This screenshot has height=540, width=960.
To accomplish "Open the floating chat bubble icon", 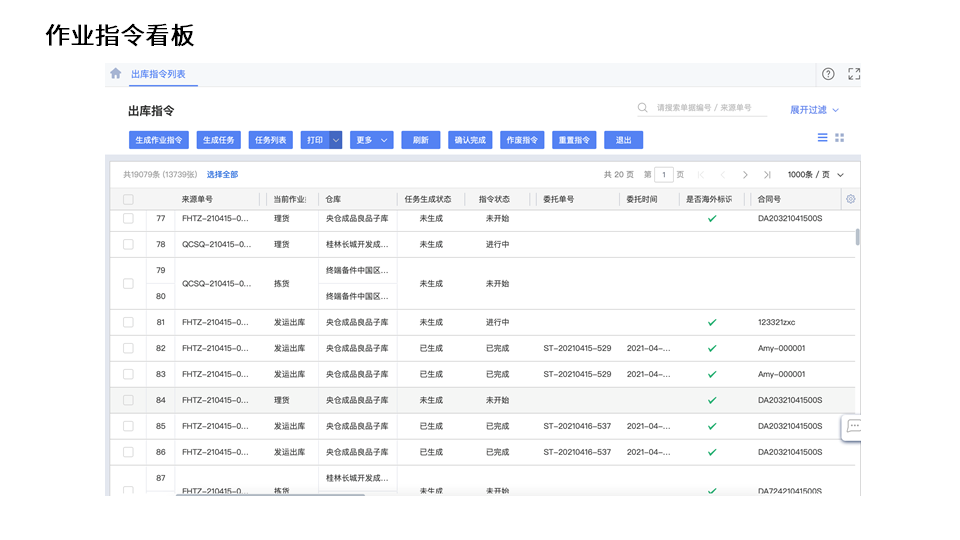I will (x=853, y=426).
